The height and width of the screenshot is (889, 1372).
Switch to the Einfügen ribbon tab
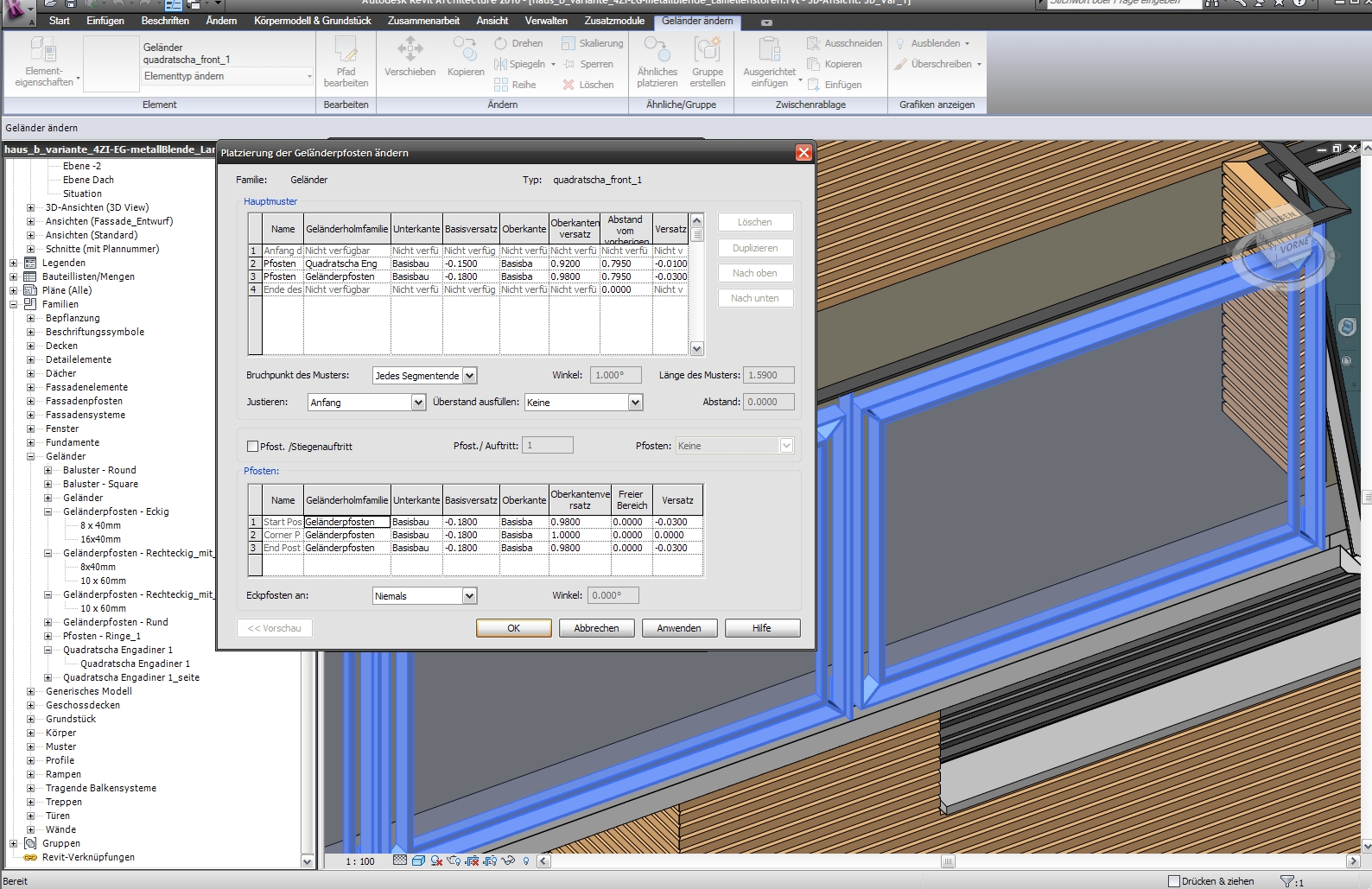(x=105, y=21)
